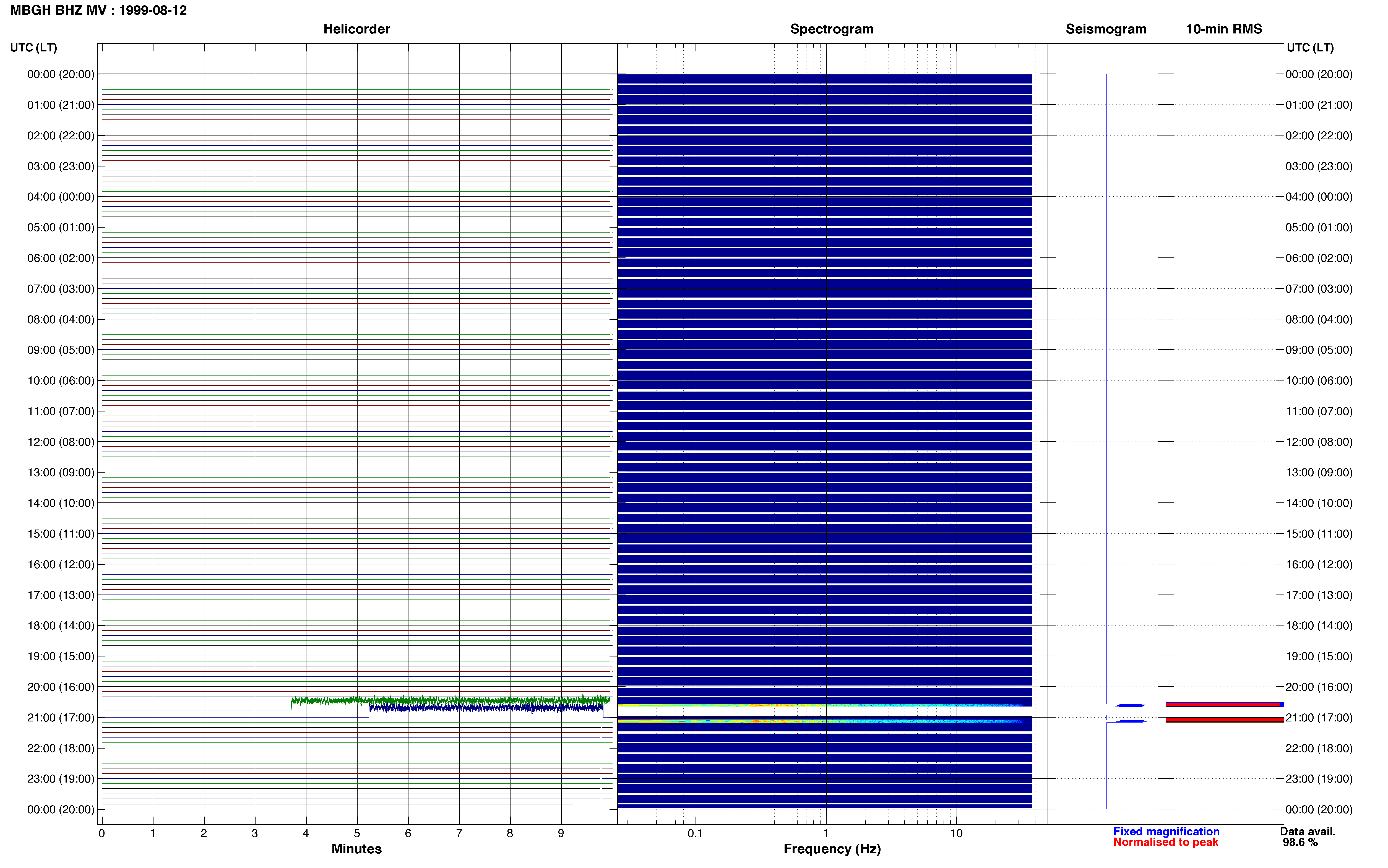Click the left 'UTC (LT)' axis label

(34, 48)
